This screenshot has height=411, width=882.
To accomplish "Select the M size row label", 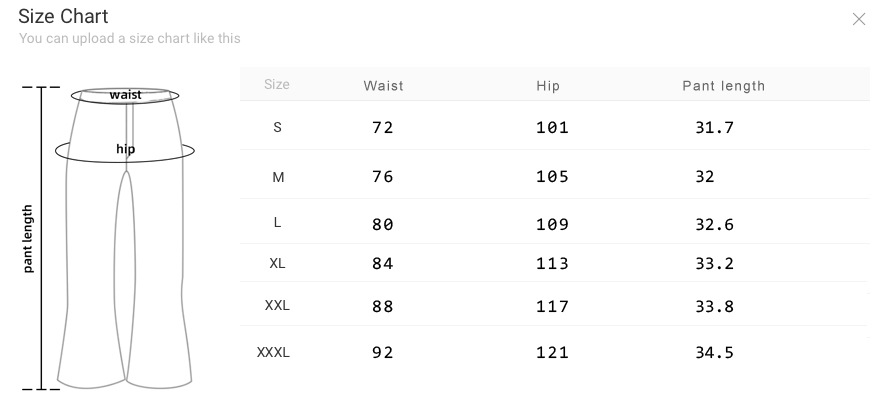I will [278, 177].
